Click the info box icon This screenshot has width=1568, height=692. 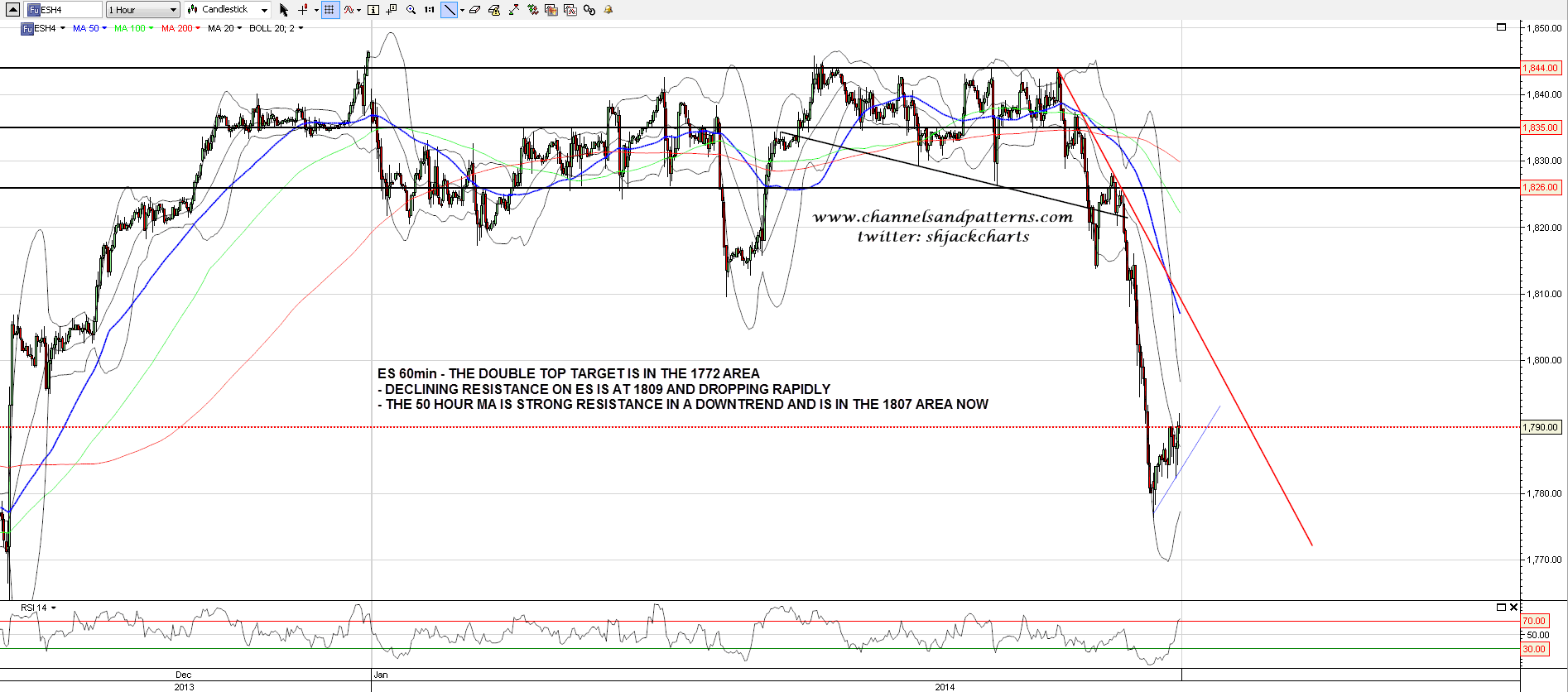tap(373, 10)
